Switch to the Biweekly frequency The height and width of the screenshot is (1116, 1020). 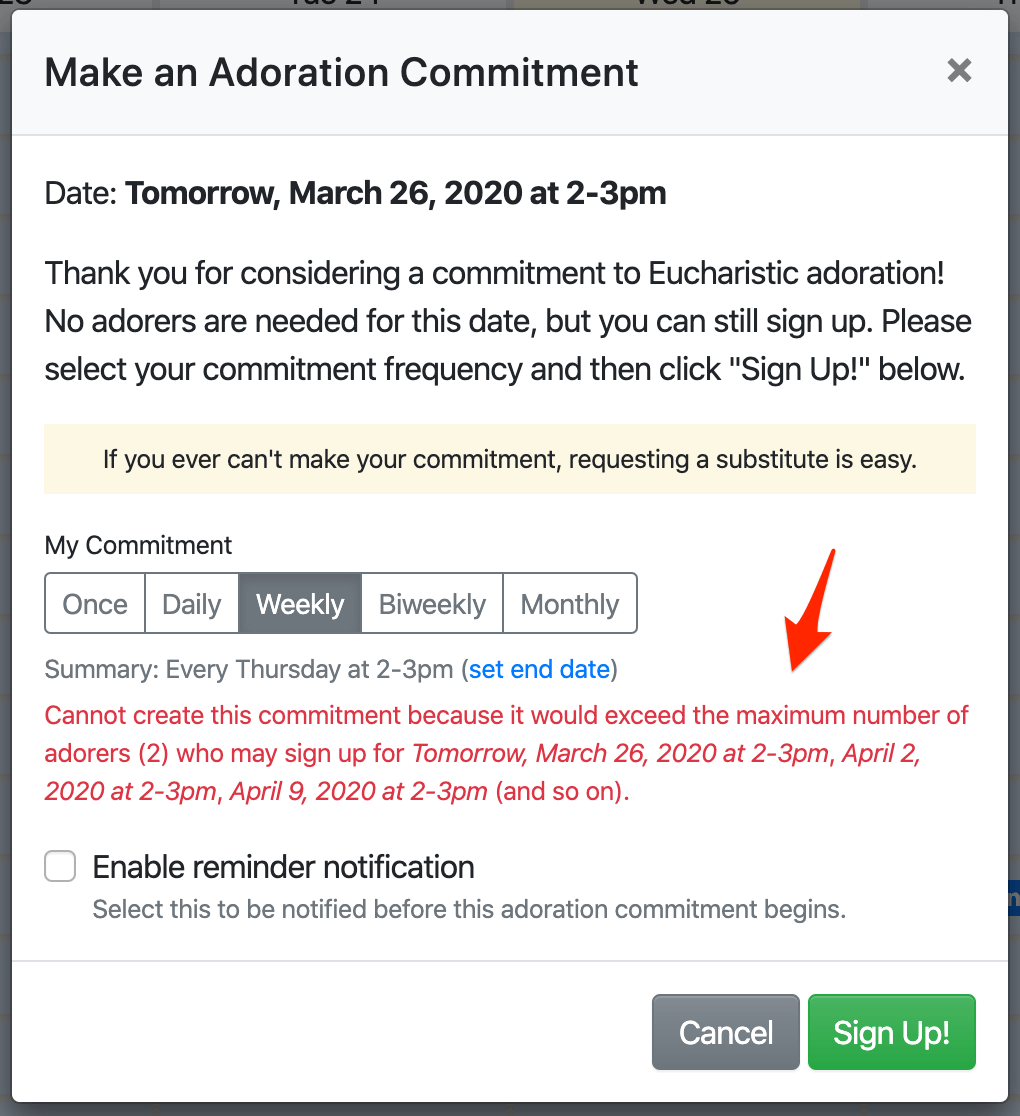(431, 603)
